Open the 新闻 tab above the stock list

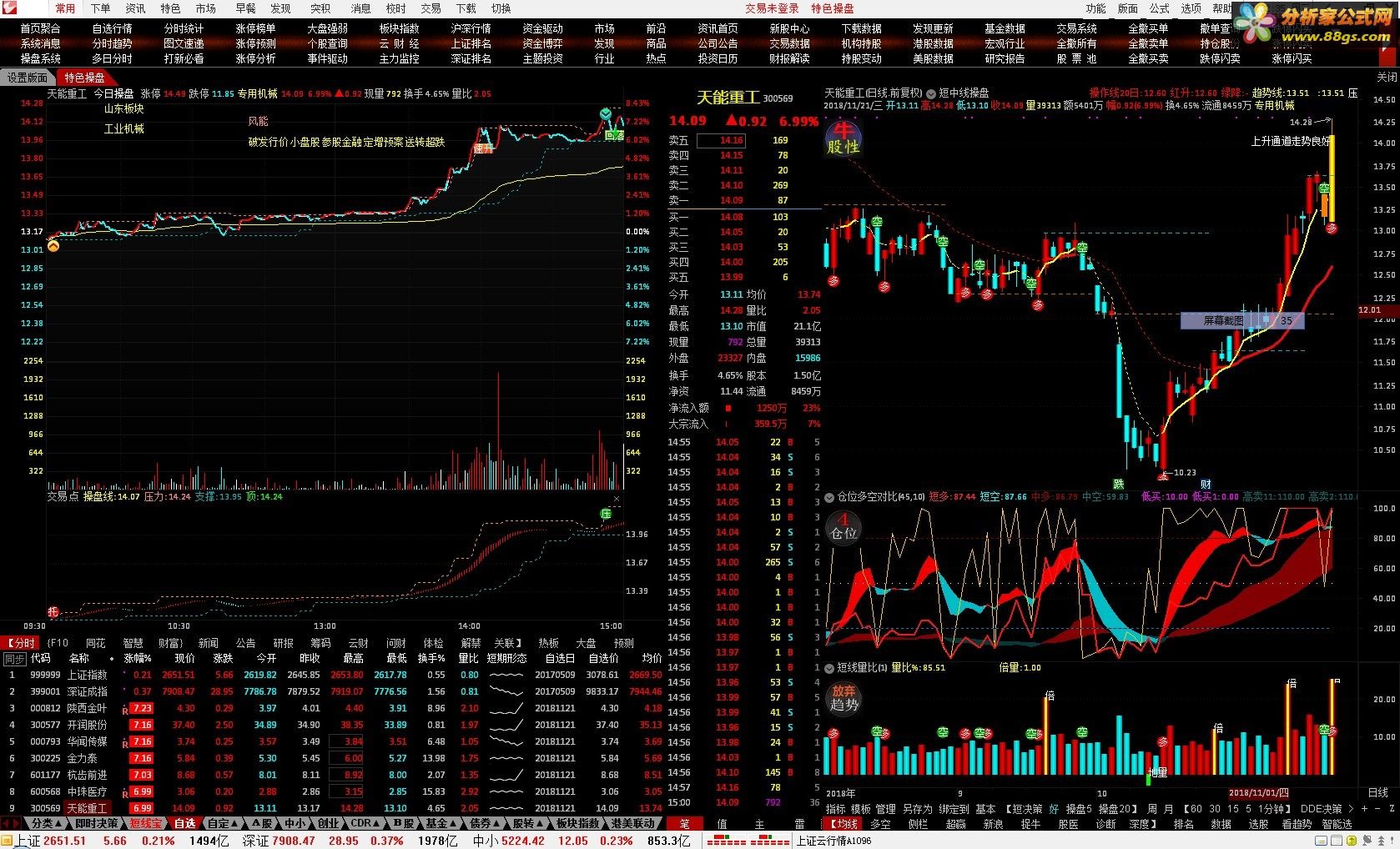pyautogui.click(x=208, y=643)
